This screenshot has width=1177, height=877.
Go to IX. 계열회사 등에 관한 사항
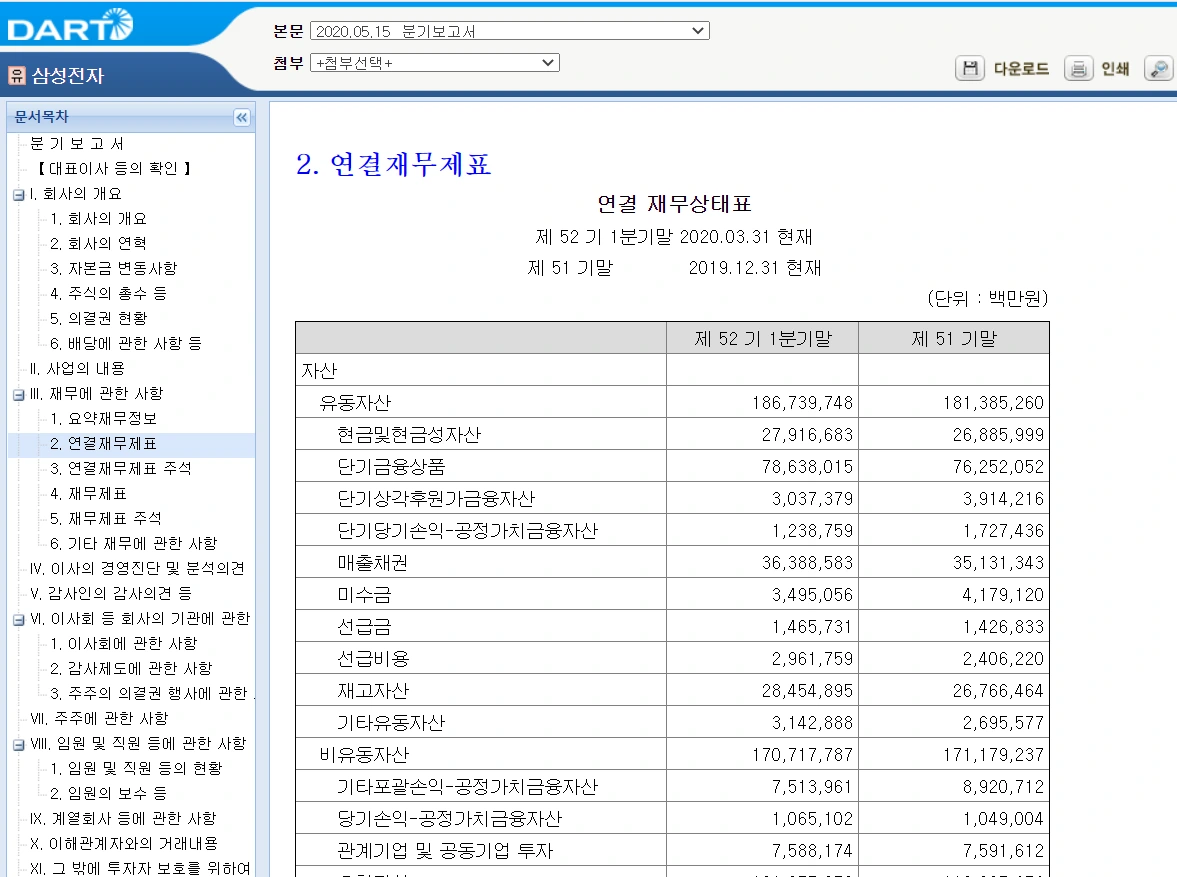(x=123, y=818)
